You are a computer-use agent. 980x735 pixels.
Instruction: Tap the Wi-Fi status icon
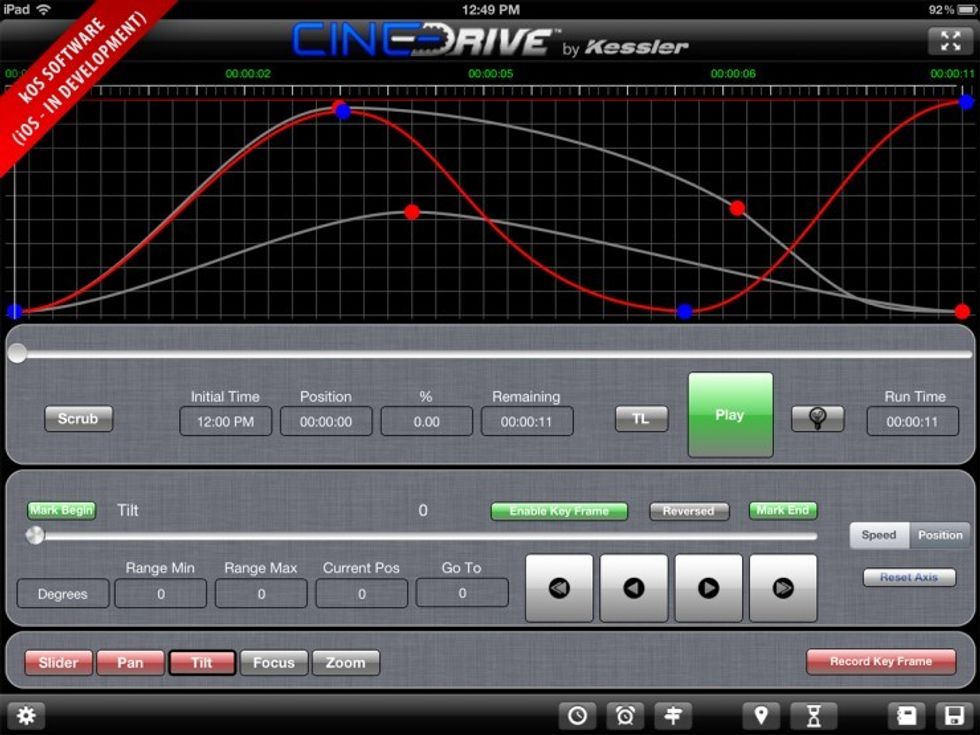(x=44, y=9)
